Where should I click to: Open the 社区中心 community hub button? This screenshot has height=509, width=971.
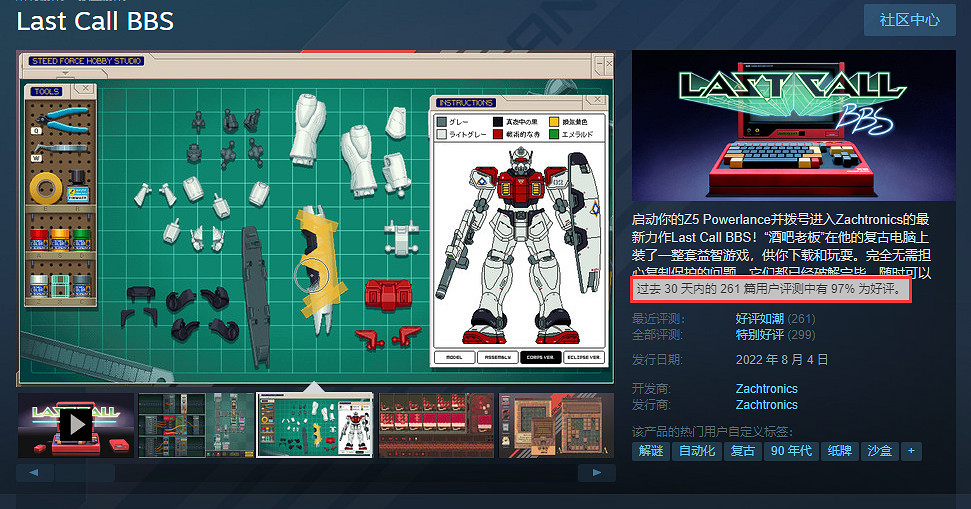tap(910, 20)
